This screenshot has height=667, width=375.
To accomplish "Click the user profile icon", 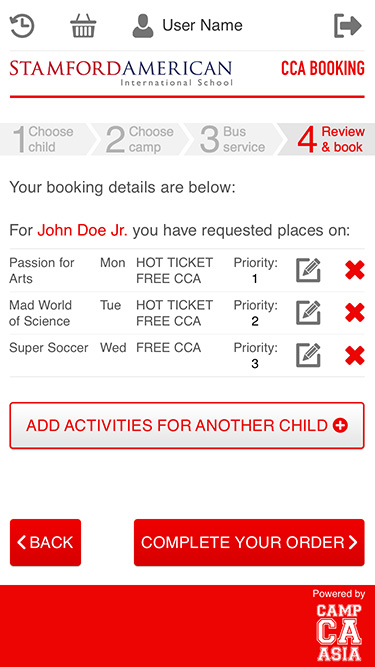I will coord(143,26).
